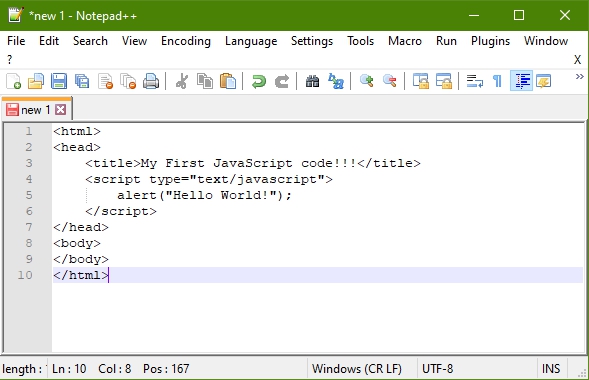
Task: Click the alert("Hello World!") line
Action: [x=204, y=195]
